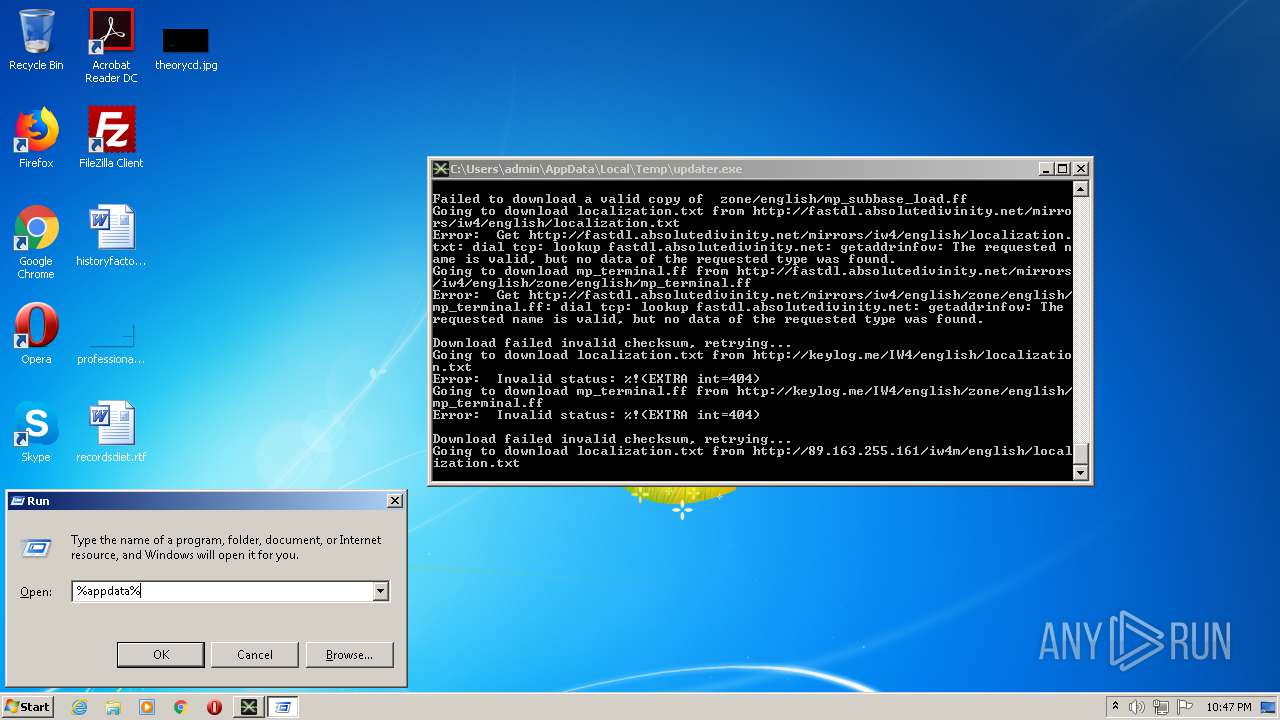Open the updater.exe console system menu icon
1280x720 pixels.
[x=440, y=169]
